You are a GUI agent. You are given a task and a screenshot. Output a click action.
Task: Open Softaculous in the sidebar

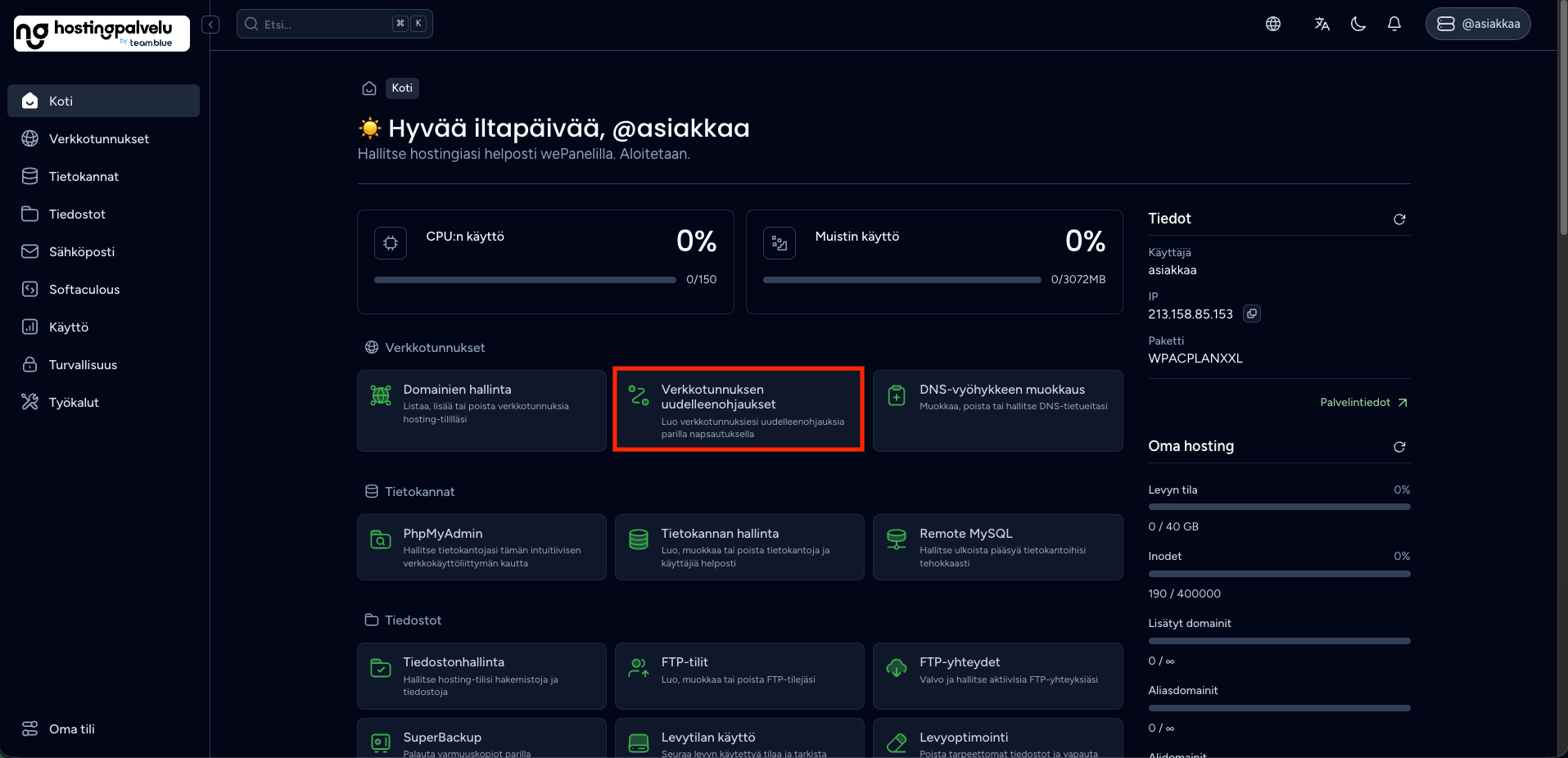pos(103,289)
